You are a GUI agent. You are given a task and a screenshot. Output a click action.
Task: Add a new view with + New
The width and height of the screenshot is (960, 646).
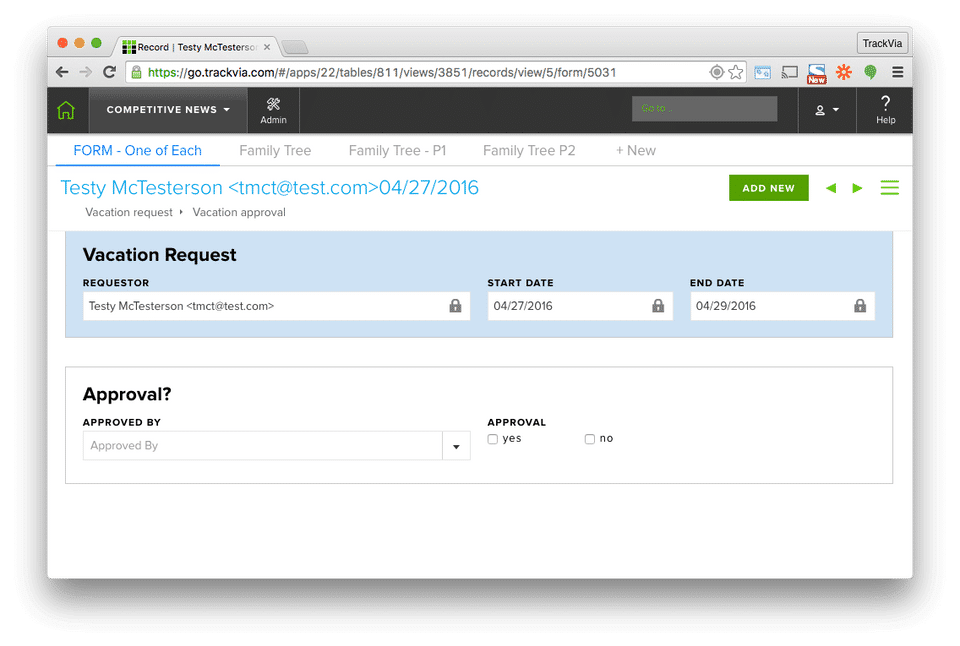636,151
